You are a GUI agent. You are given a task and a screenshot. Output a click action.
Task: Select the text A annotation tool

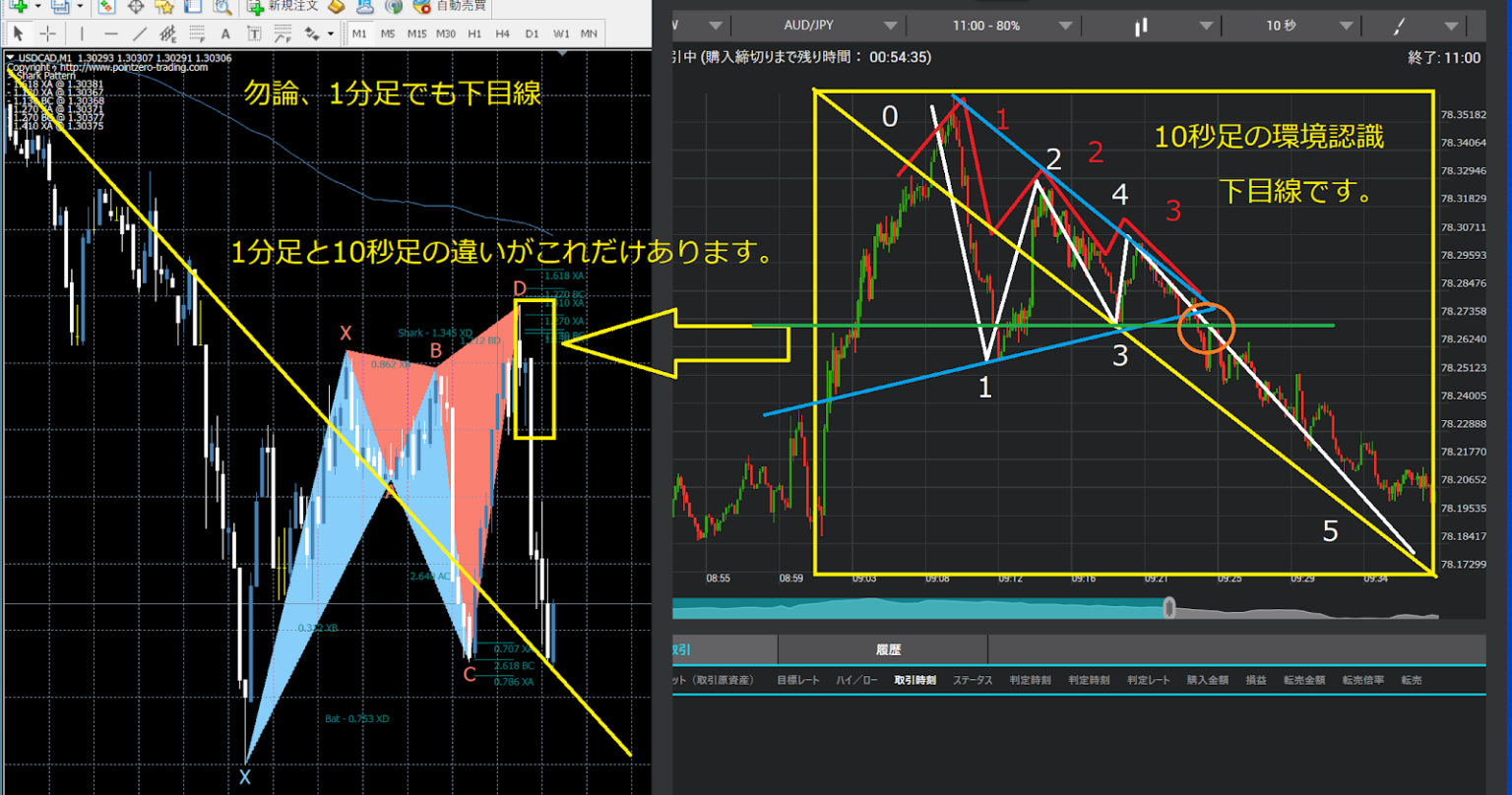click(x=225, y=33)
